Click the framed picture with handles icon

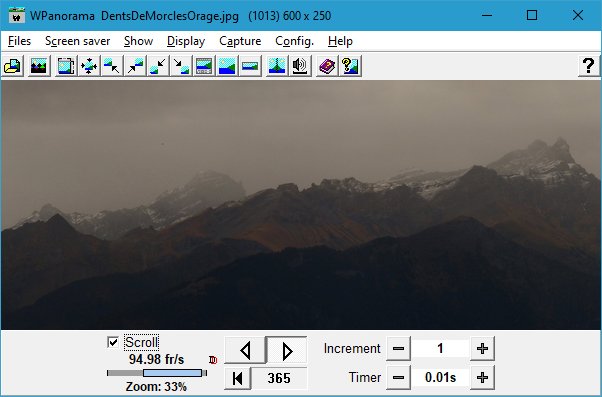[x=66, y=66]
